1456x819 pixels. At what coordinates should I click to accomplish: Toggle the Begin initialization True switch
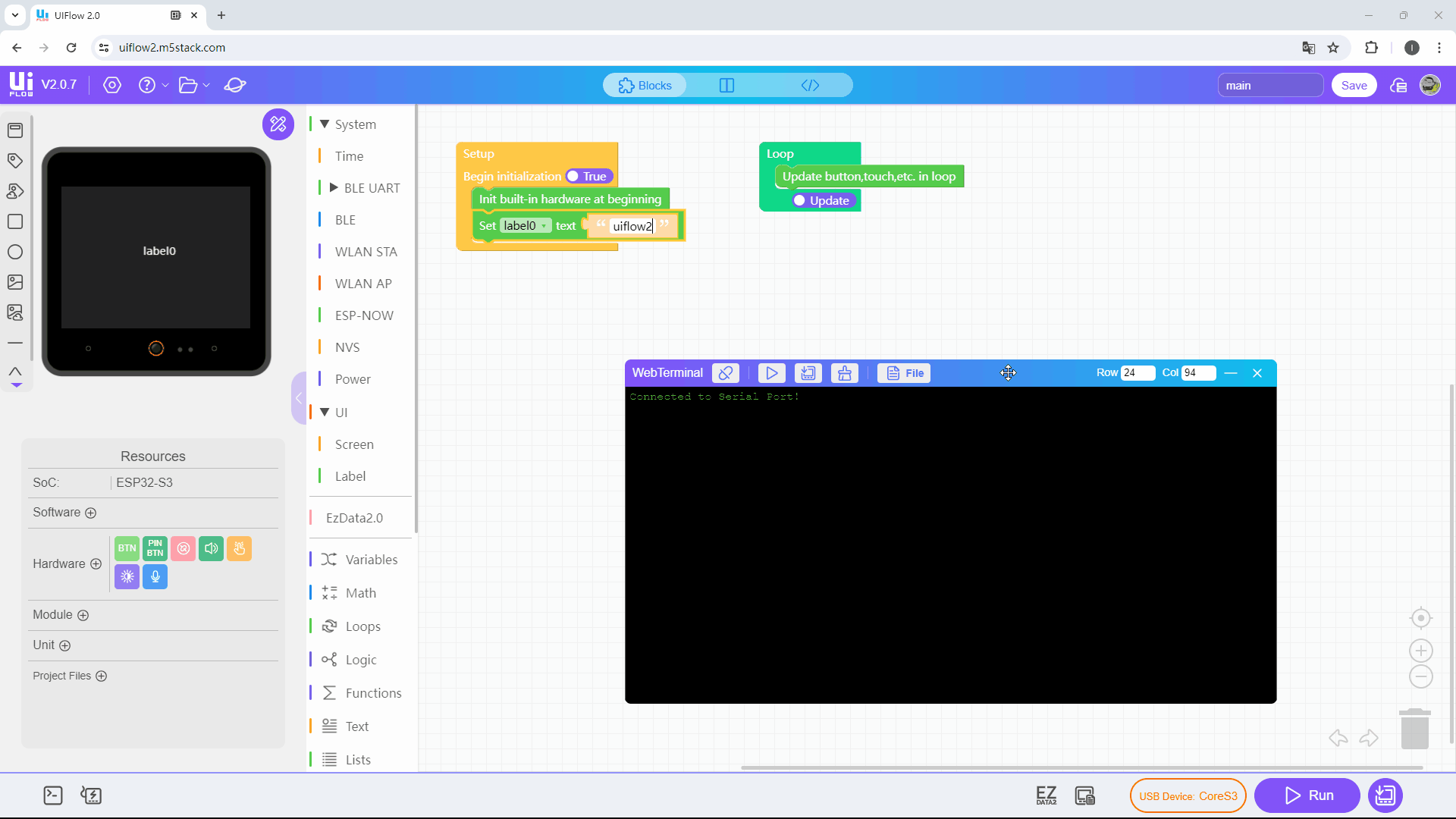coord(588,176)
